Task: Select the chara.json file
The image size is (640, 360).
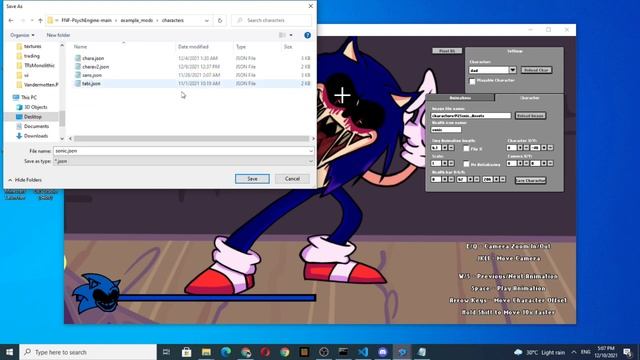Action: click(x=93, y=58)
